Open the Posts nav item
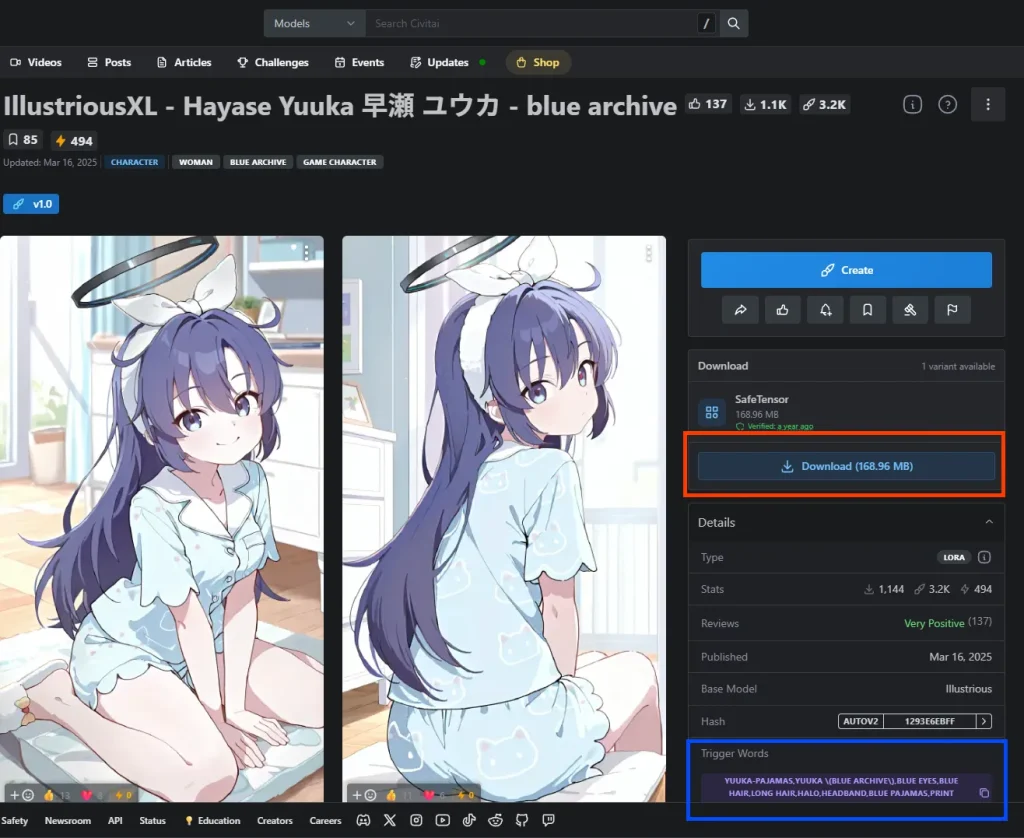 tap(109, 63)
